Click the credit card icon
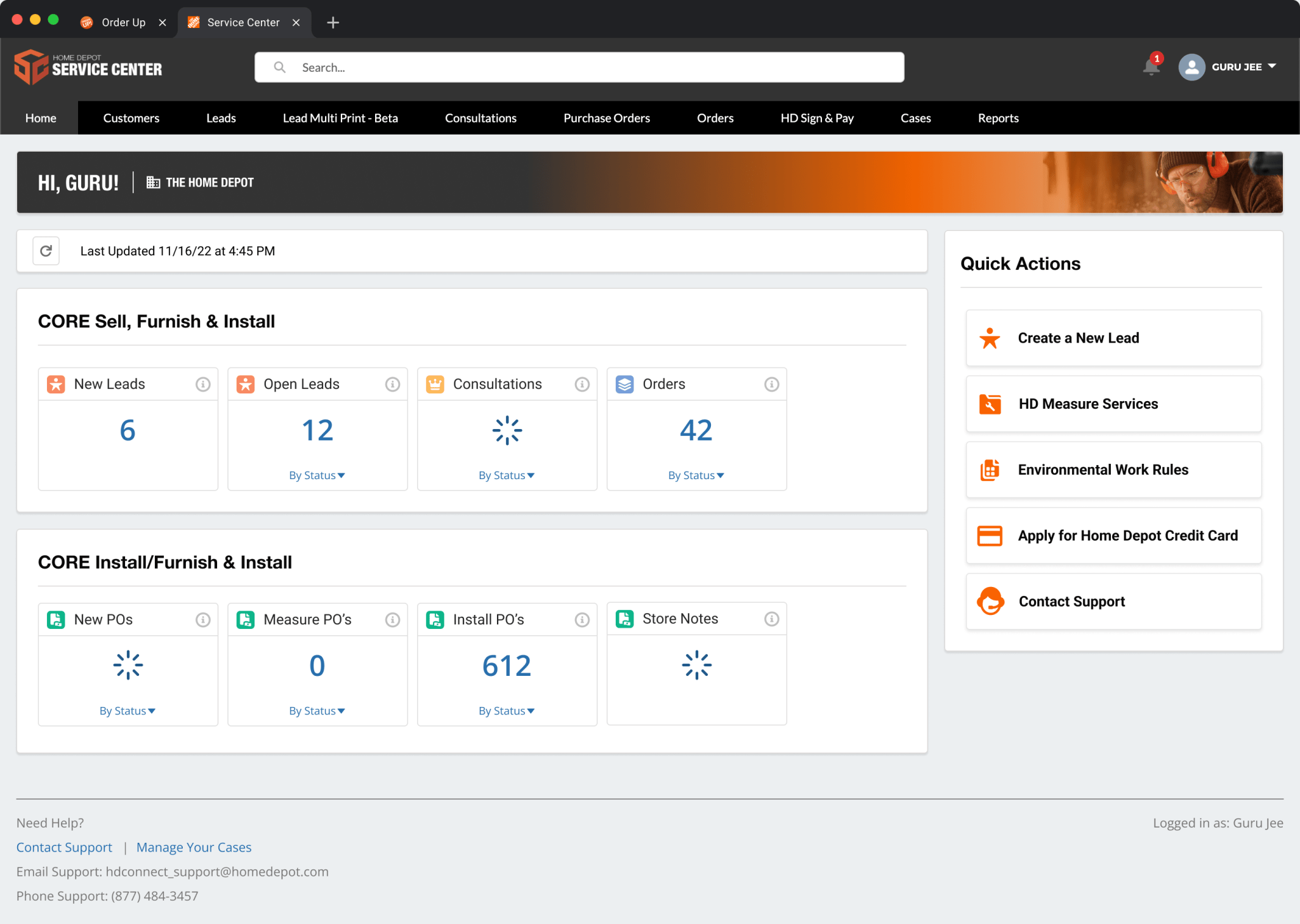Screen dimensions: 1300x924 pos(990,536)
